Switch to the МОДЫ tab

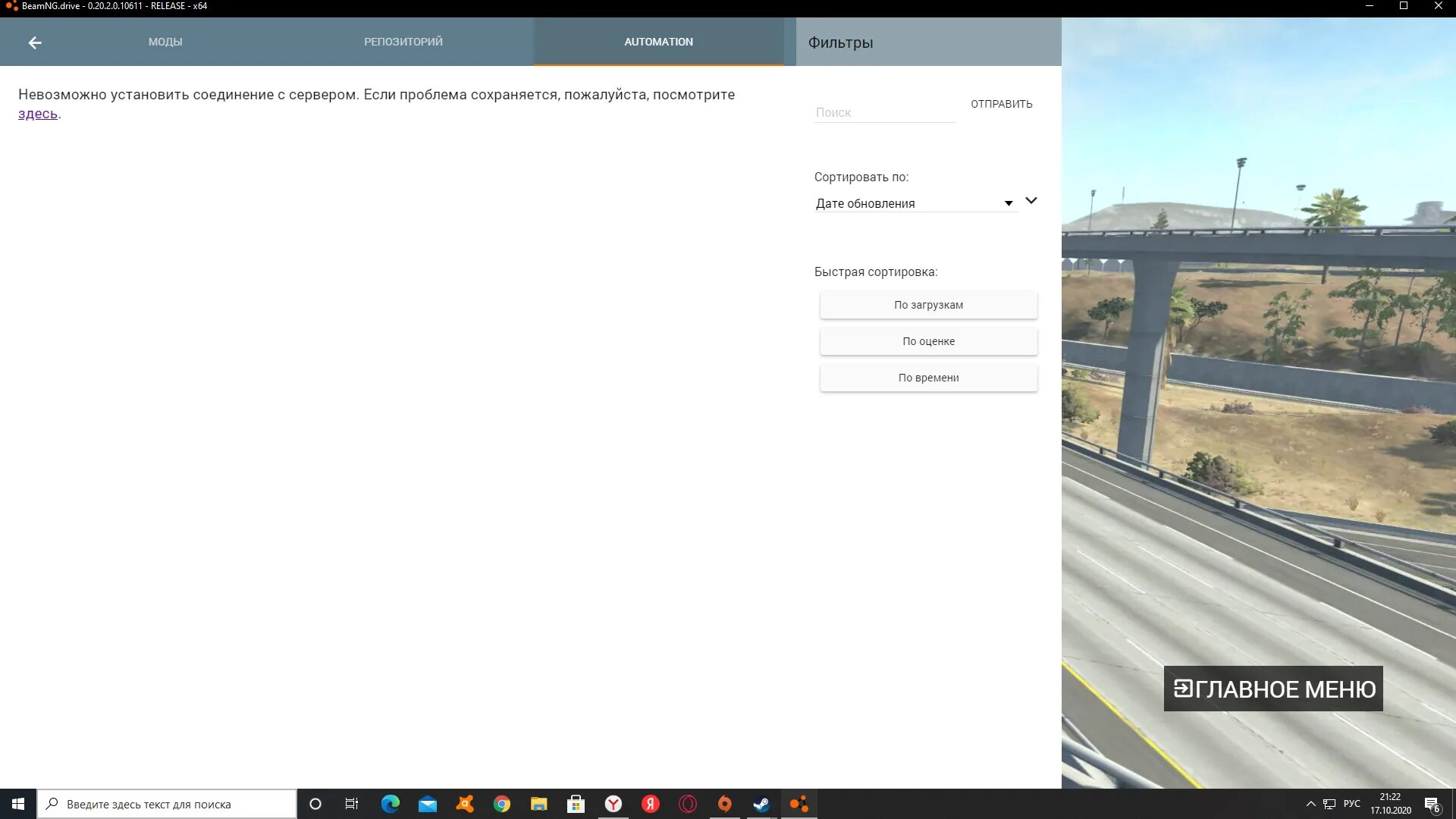(165, 42)
